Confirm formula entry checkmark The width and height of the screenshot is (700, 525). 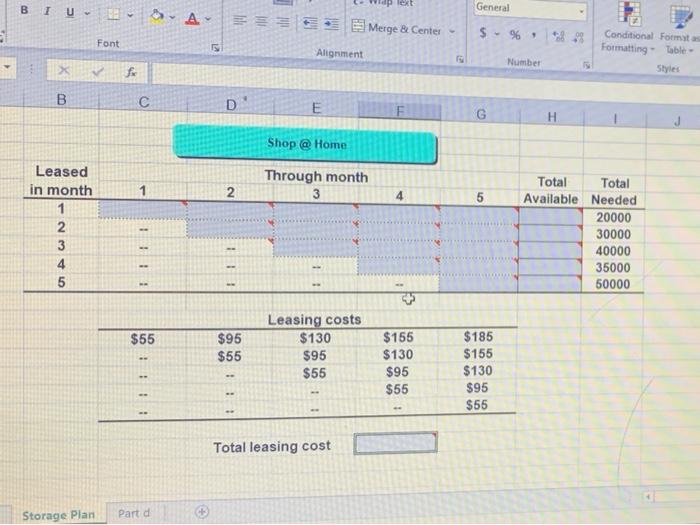(x=97, y=71)
